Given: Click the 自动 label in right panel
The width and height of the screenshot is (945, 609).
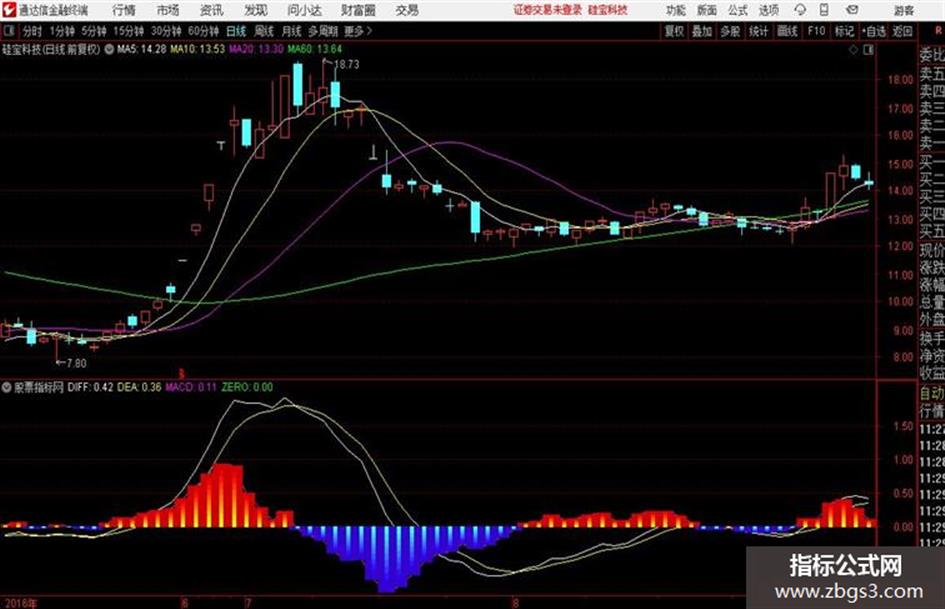Looking at the screenshot, I should (932, 393).
